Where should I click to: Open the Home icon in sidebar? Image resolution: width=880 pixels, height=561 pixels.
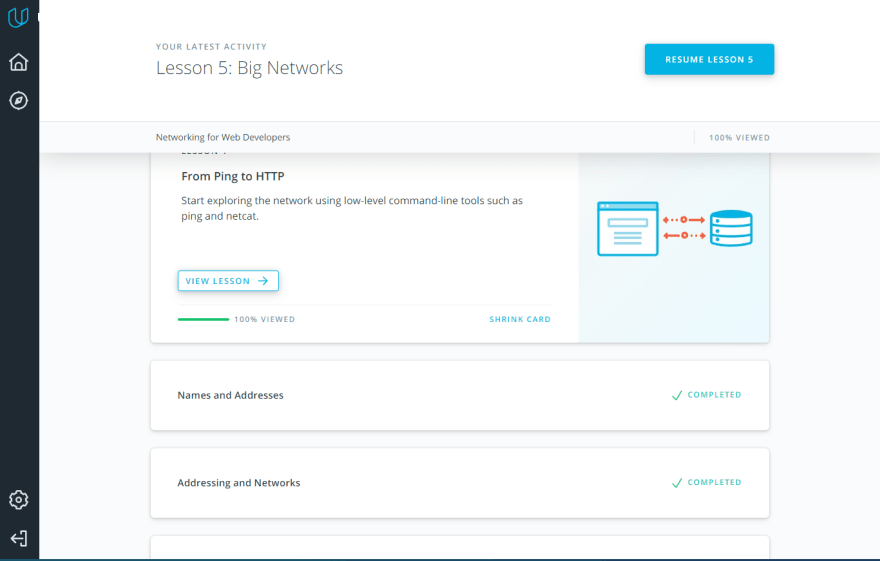19,62
